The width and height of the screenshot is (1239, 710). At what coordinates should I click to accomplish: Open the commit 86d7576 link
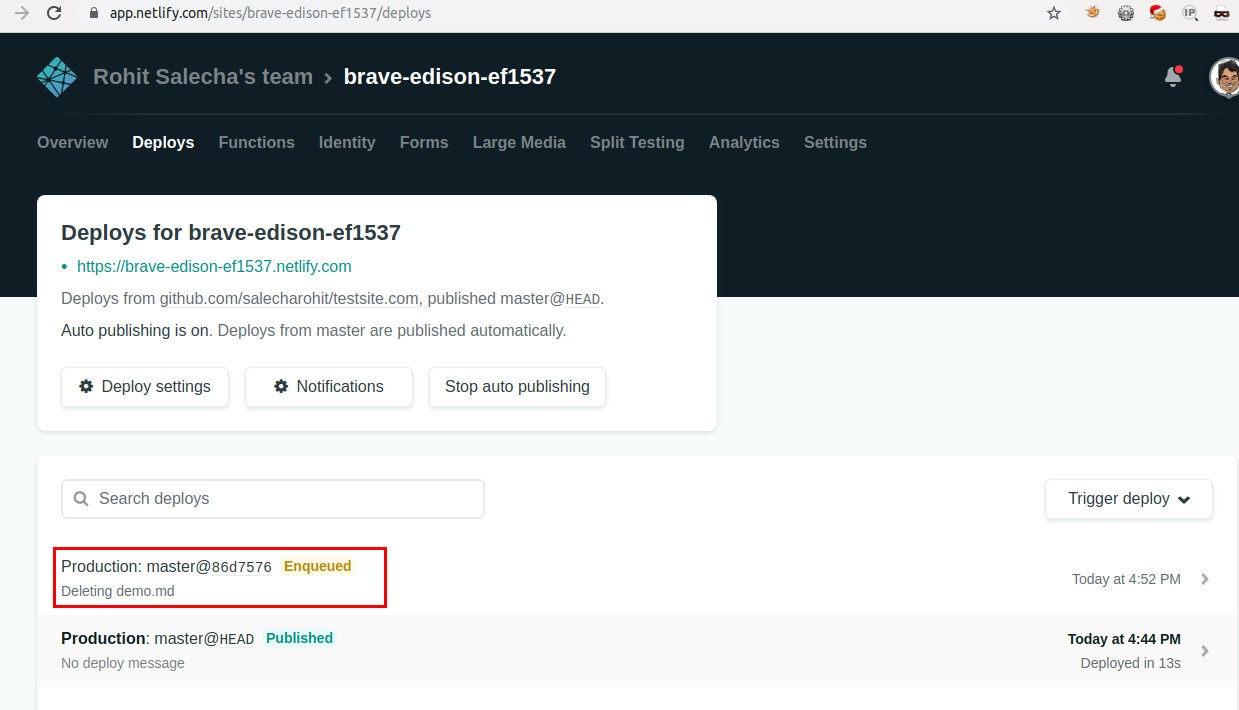(241, 567)
